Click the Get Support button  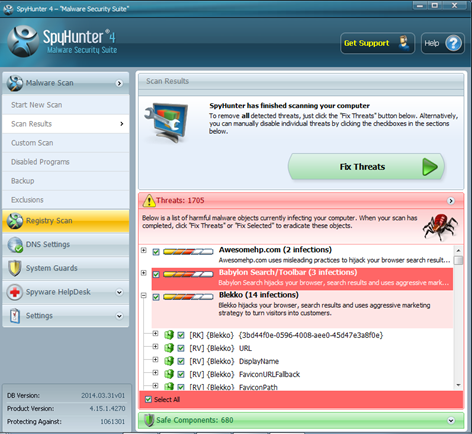(377, 43)
